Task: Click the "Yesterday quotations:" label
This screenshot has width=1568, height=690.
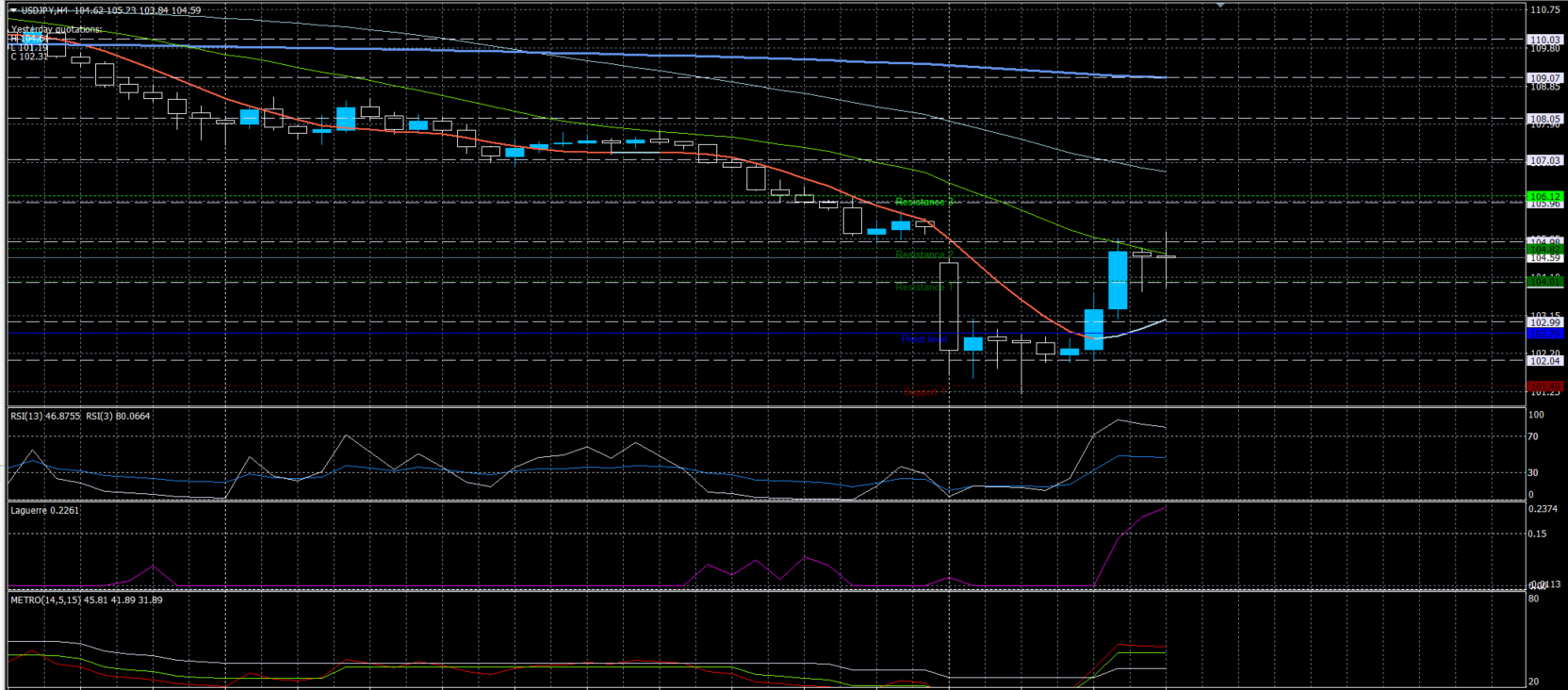Action: coord(57,29)
